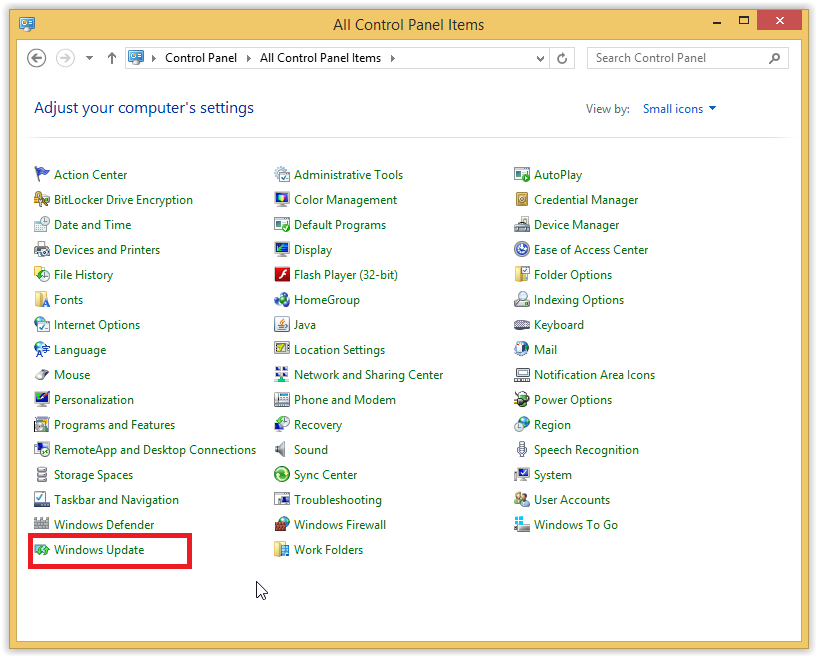Expand the arrow before Control Panel breadcrumb
817x657 pixels.
[x=154, y=58]
